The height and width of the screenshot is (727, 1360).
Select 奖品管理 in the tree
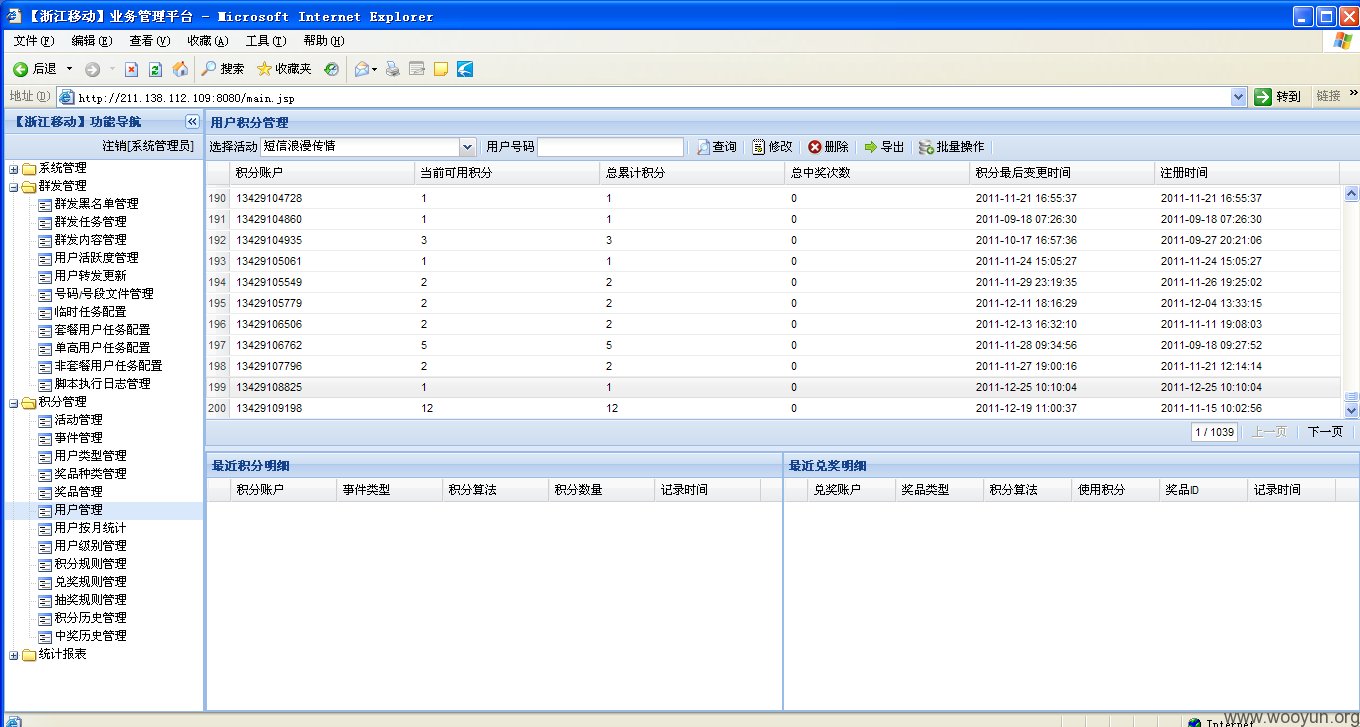point(78,492)
